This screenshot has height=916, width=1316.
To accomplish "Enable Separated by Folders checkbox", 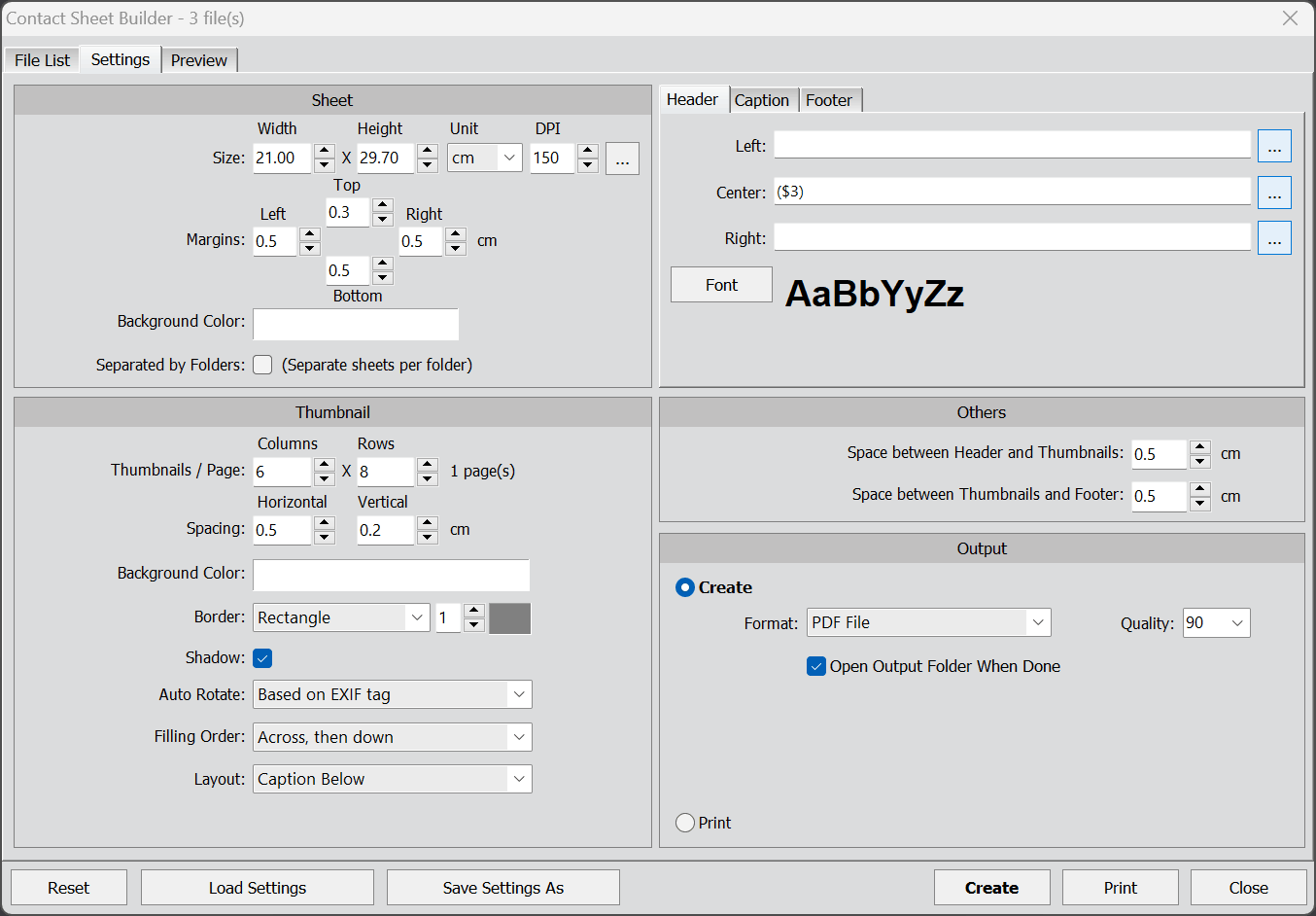I will coord(262,365).
